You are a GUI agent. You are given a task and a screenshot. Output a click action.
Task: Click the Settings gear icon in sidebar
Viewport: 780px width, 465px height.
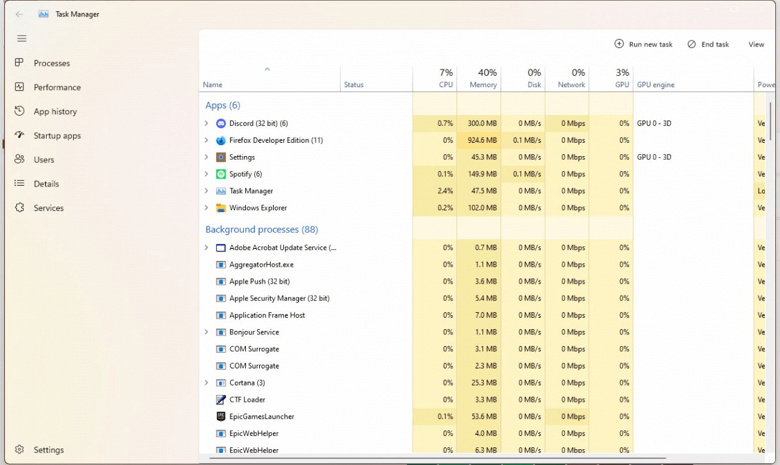[20, 450]
